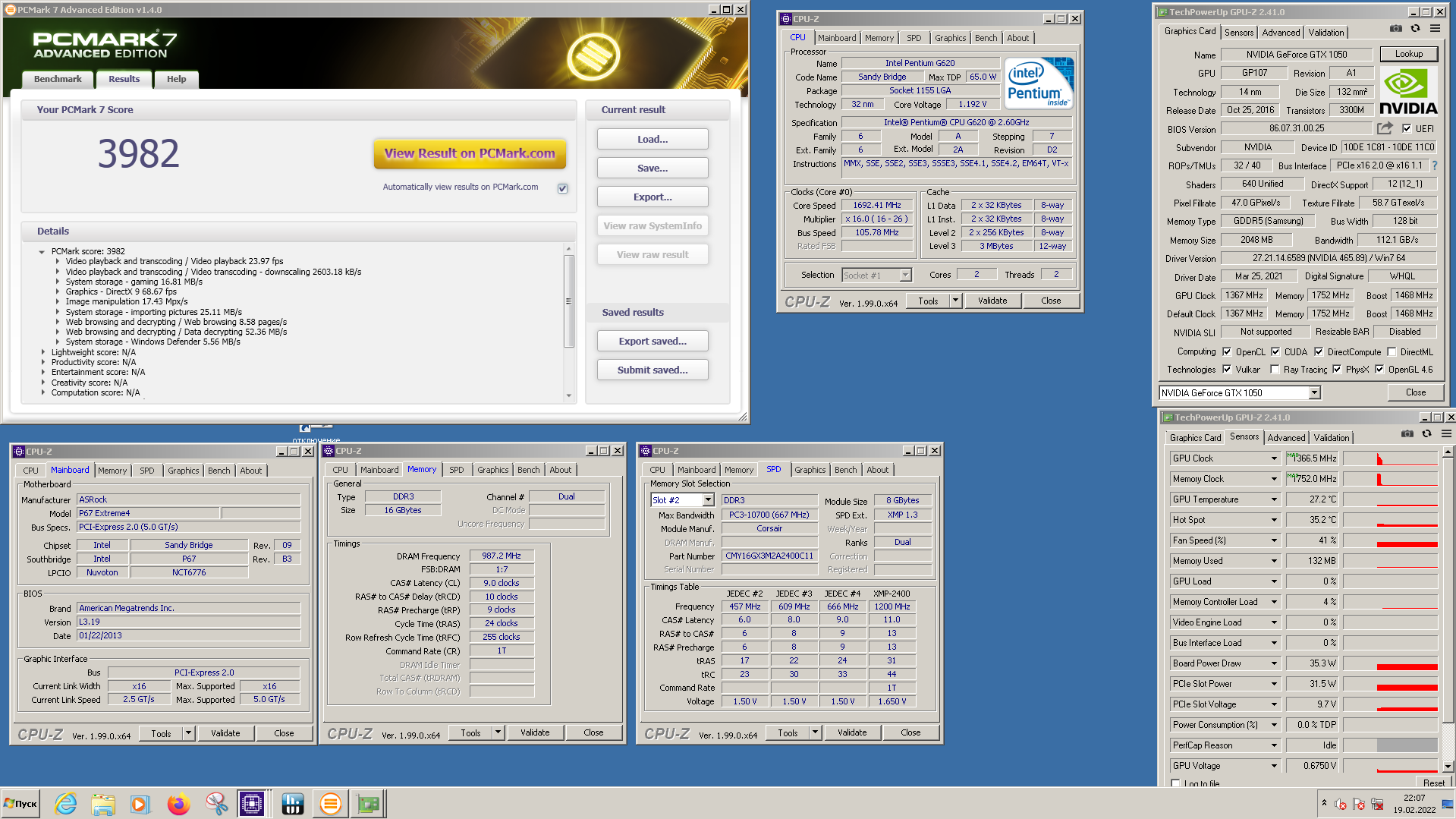This screenshot has width=1456, height=819.
Task: Switch to the Benchmark tab in PCMark 7
Action: pyautogui.click(x=58, y=79)
